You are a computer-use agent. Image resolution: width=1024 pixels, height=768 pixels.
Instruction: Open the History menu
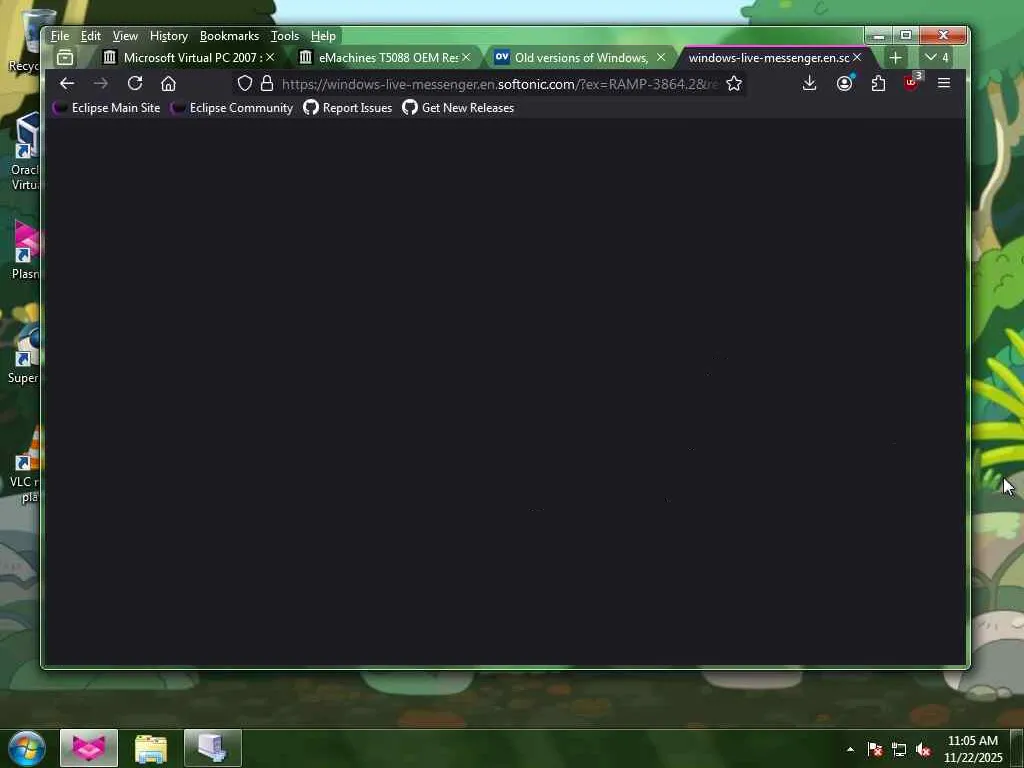tap(168, 36)
